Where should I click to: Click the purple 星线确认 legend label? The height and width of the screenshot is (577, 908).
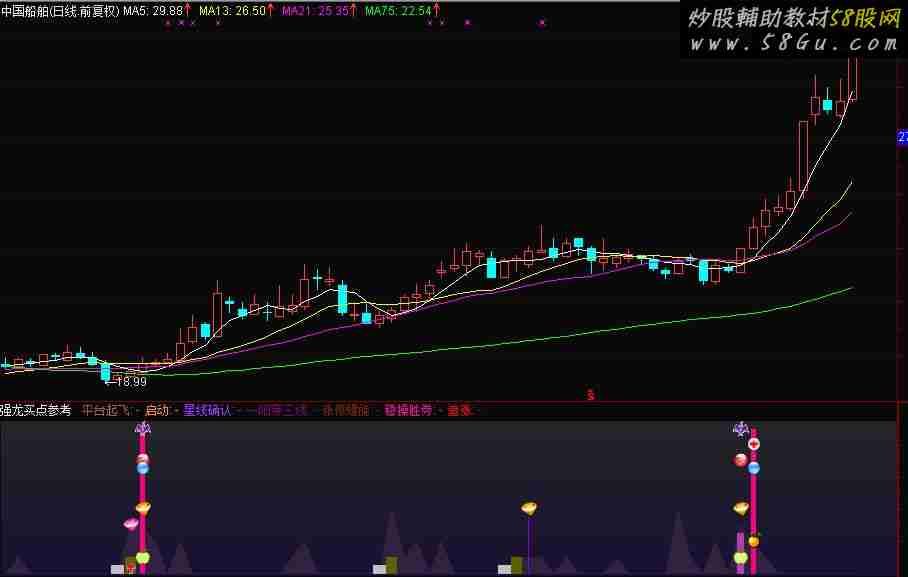click(x=207, y=410)
